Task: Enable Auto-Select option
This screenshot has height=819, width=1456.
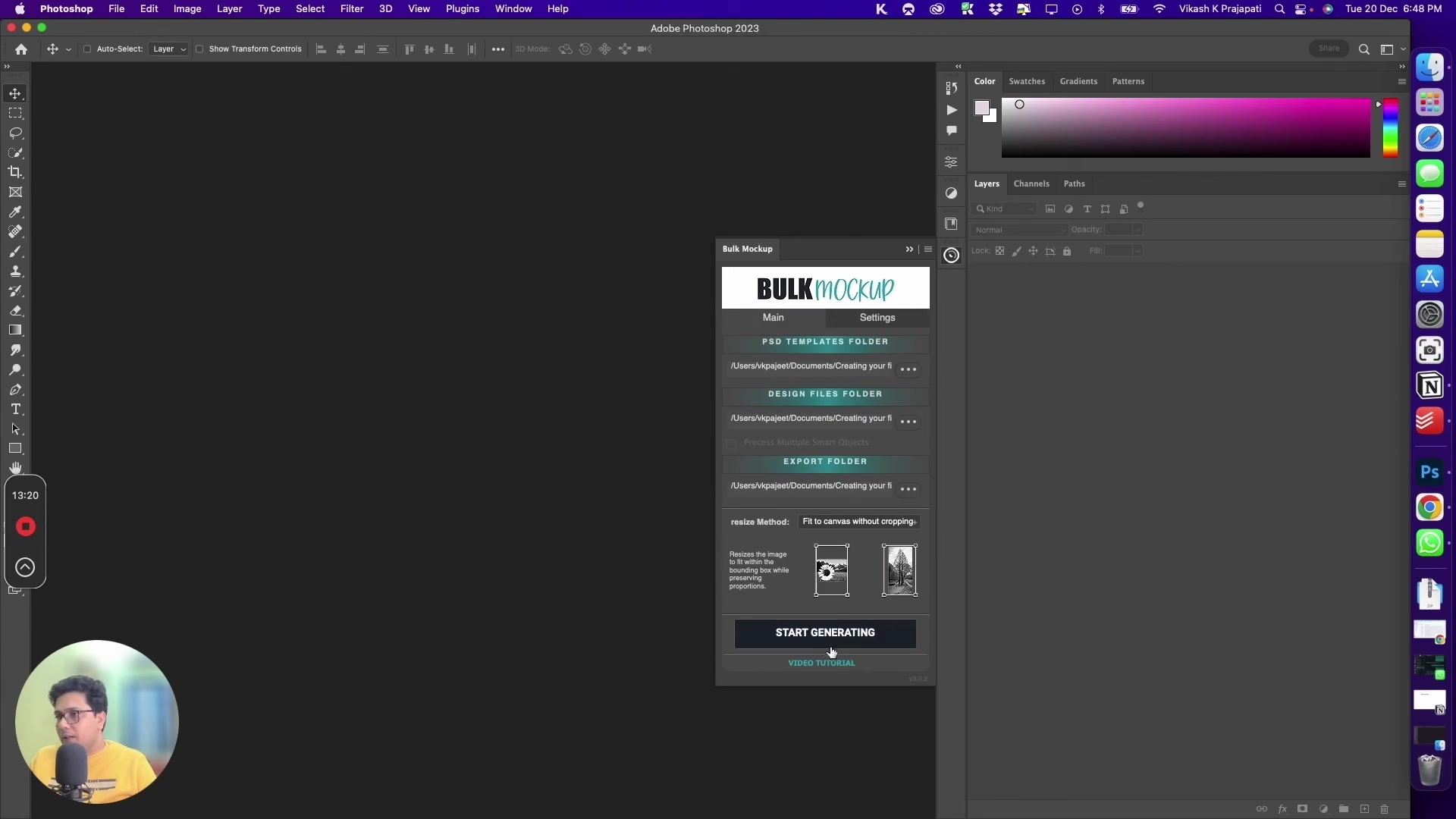Action: (88, 49)
